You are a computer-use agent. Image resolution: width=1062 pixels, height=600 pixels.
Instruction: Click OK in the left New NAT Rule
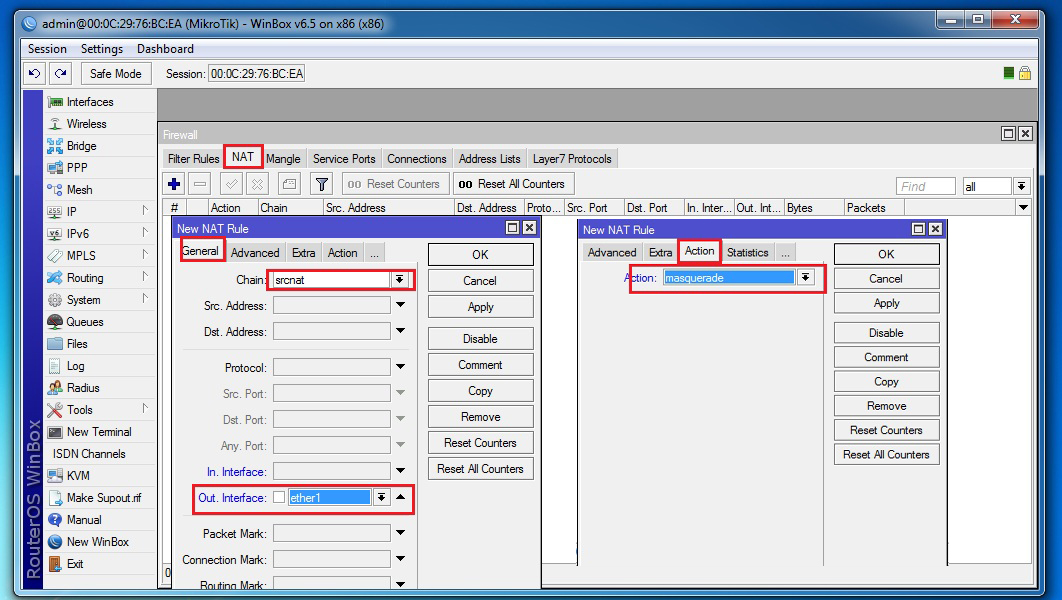tap(480, 255)
